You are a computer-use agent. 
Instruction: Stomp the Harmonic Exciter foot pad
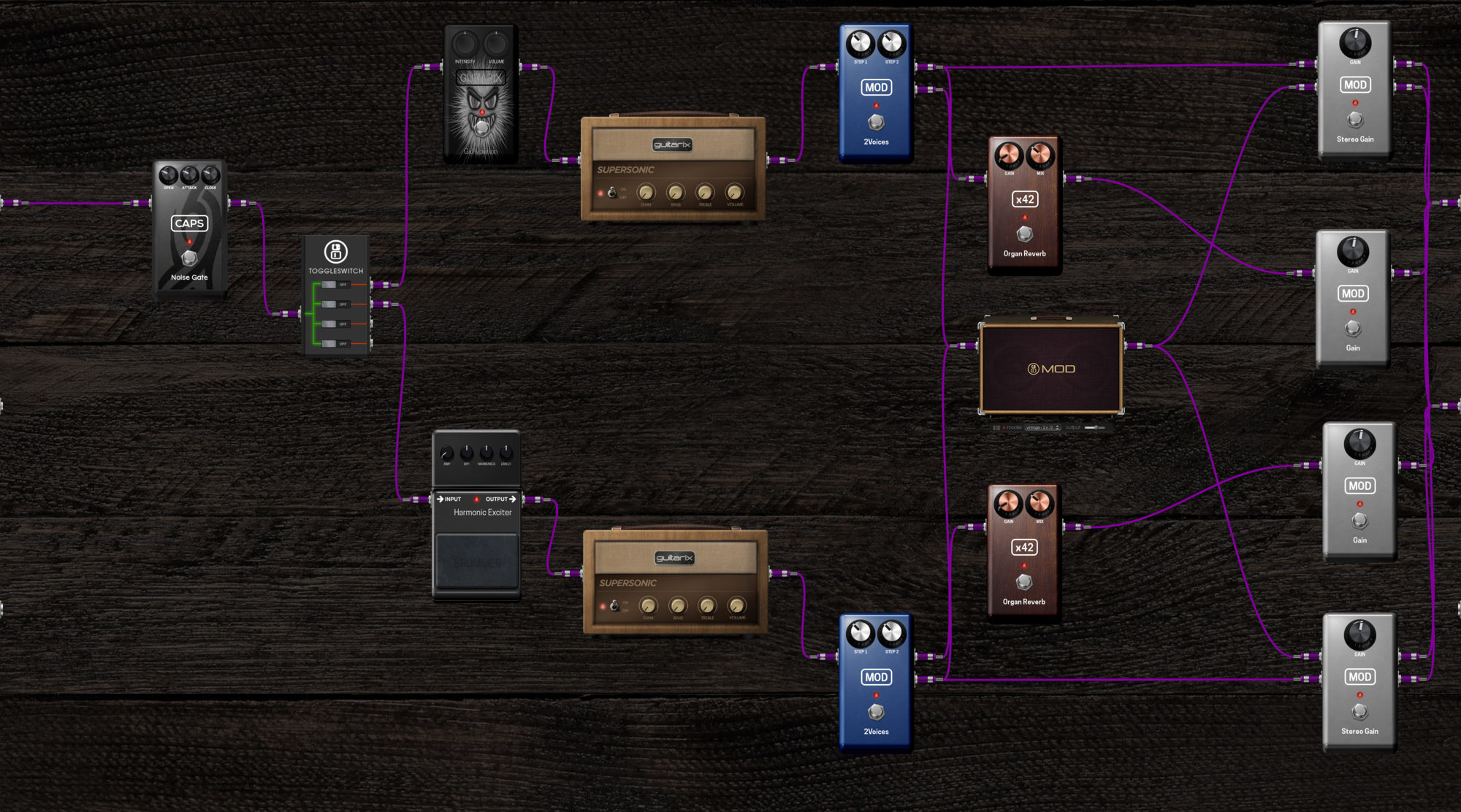point(477,562)
